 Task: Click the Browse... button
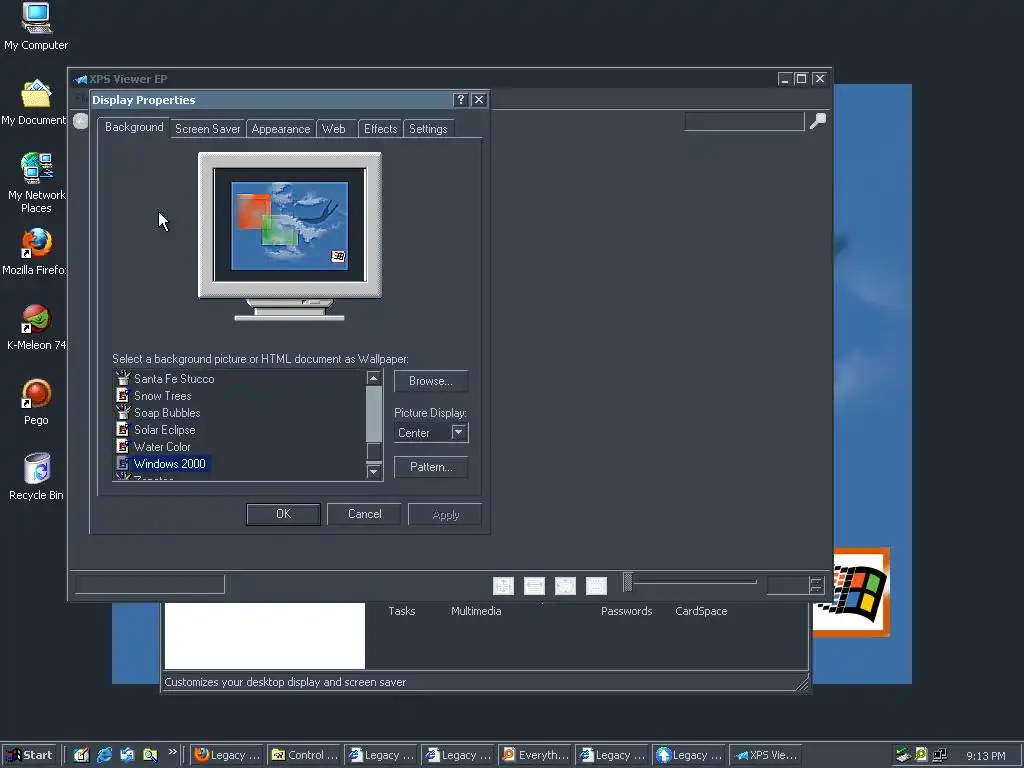tap(431, 381)
